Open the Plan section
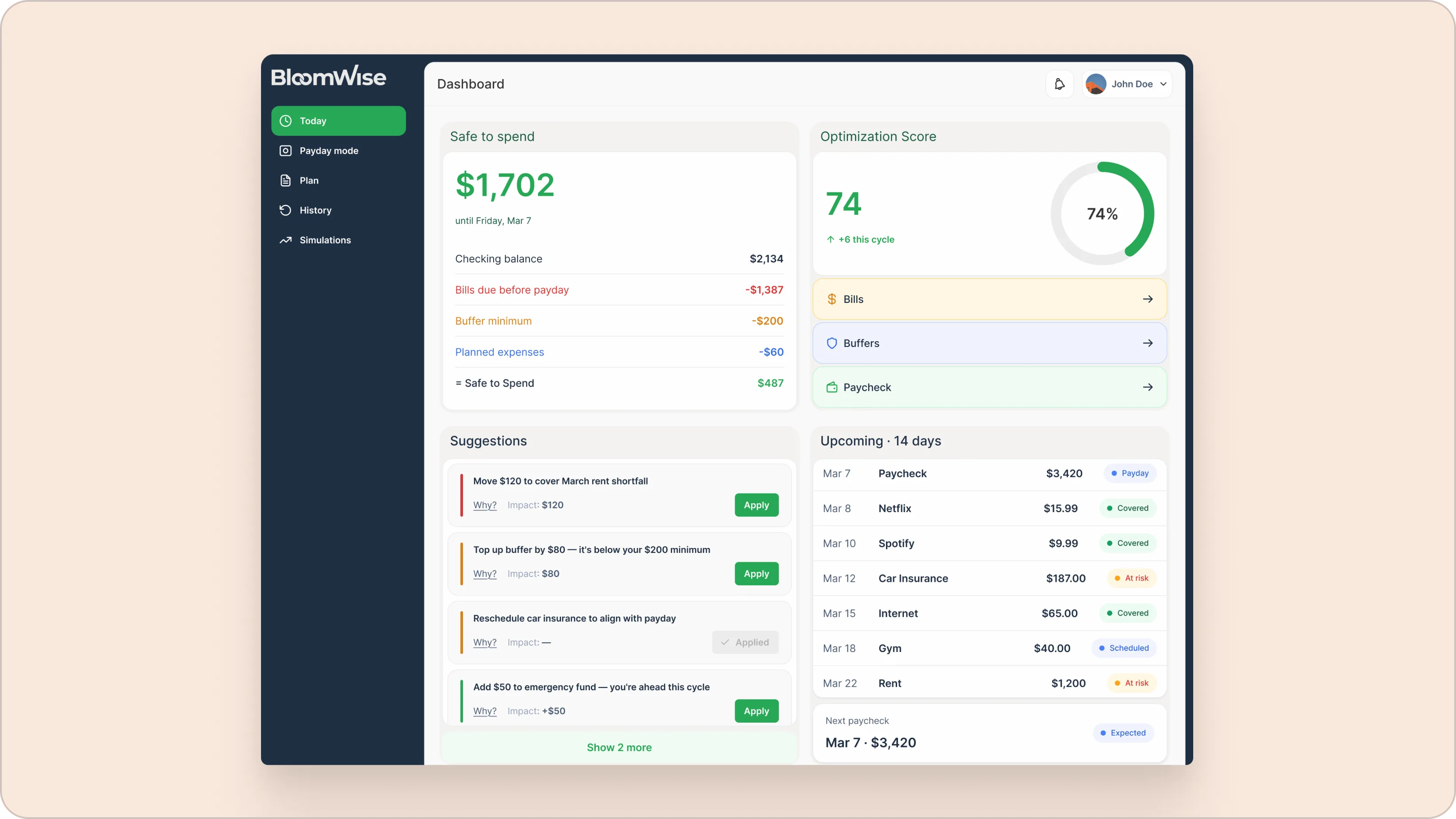The width and height of the screenshot is (1456, 819). pos(338,180)
